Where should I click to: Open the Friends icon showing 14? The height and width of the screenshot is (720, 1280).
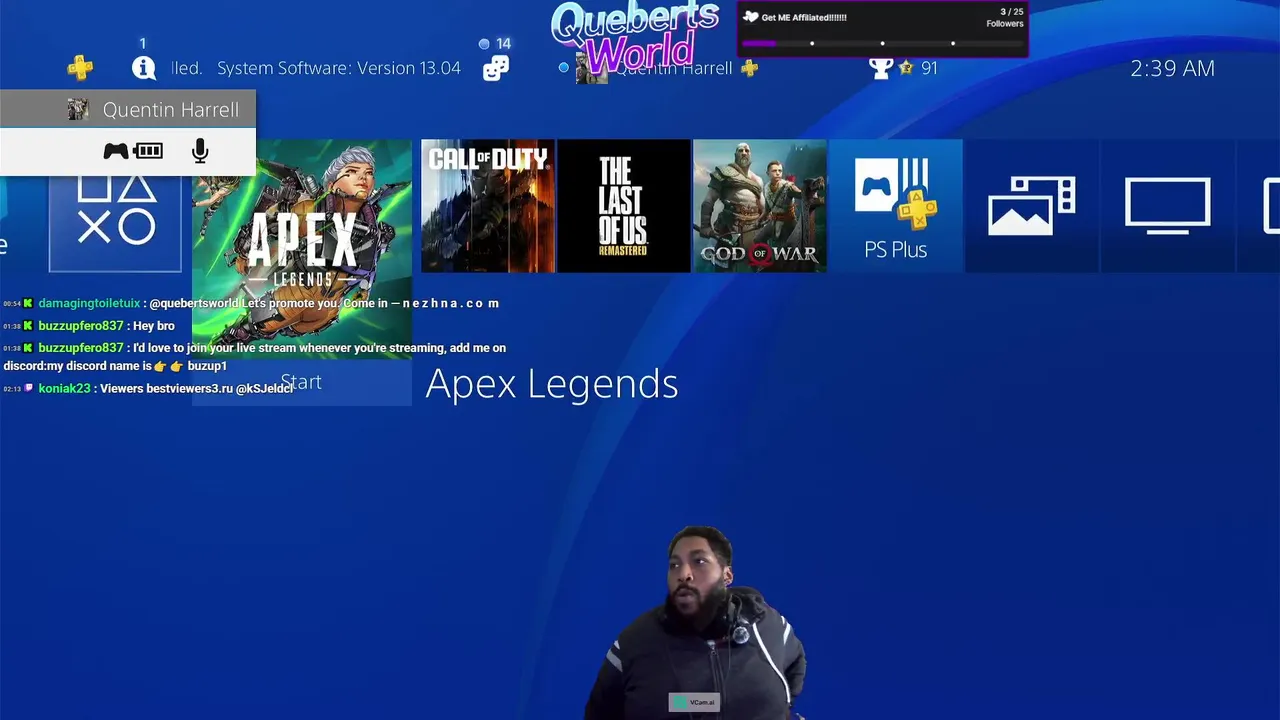click(x=496, y=68)
